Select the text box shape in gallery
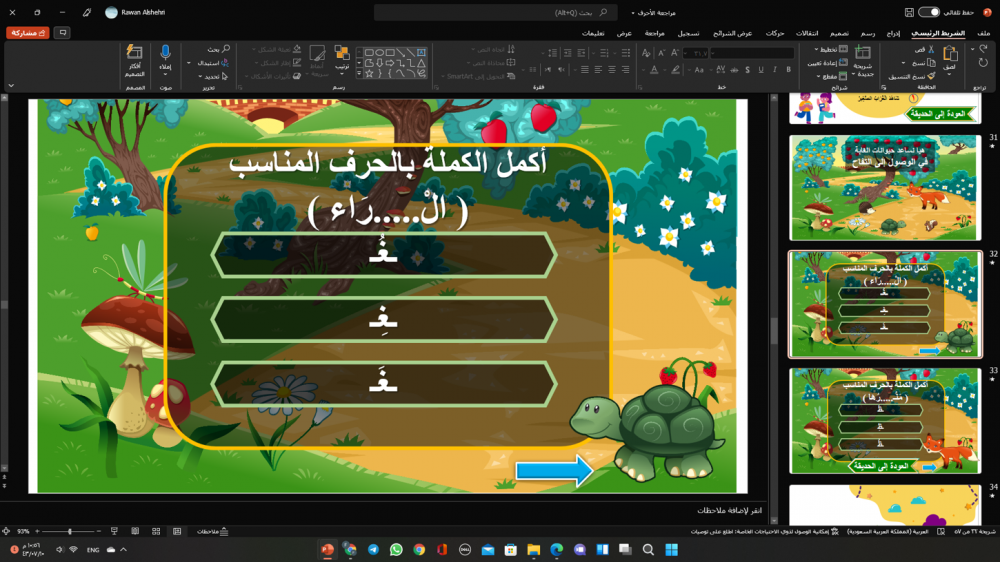The height and width of the screenshot is (562, 1000). (422, 52)
